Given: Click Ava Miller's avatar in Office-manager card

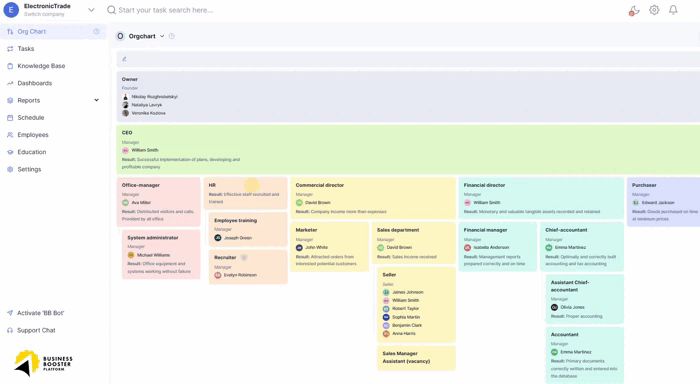Looking at the screenshot, I should click(x=125, y=203).
